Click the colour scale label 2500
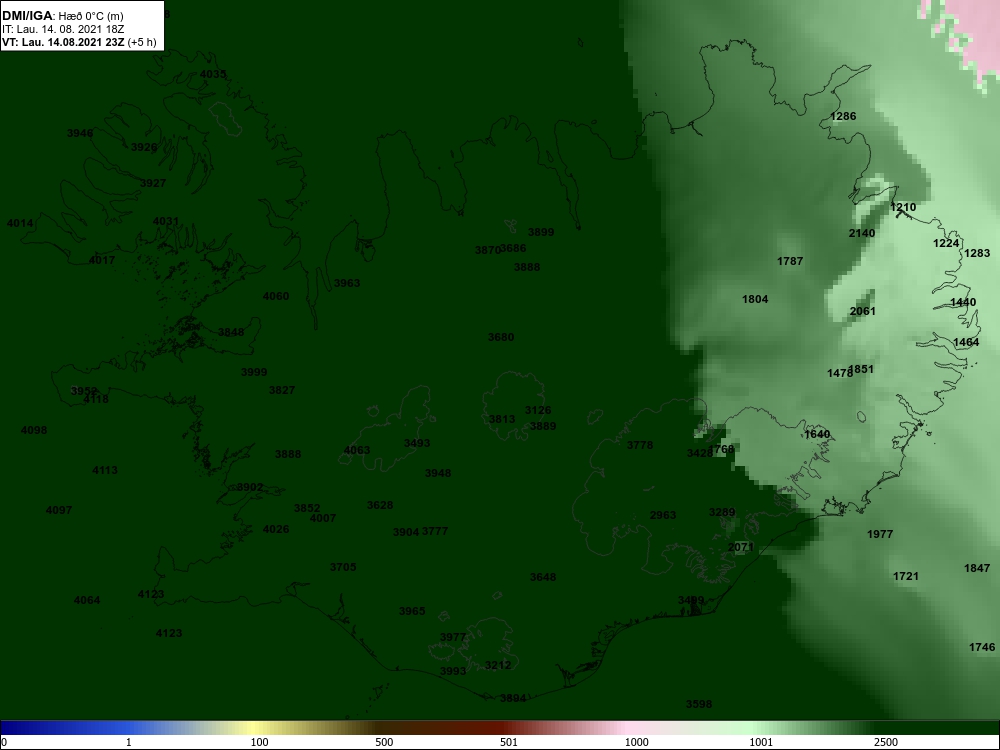Screen dimensions: 1000x750 (885, 742)
